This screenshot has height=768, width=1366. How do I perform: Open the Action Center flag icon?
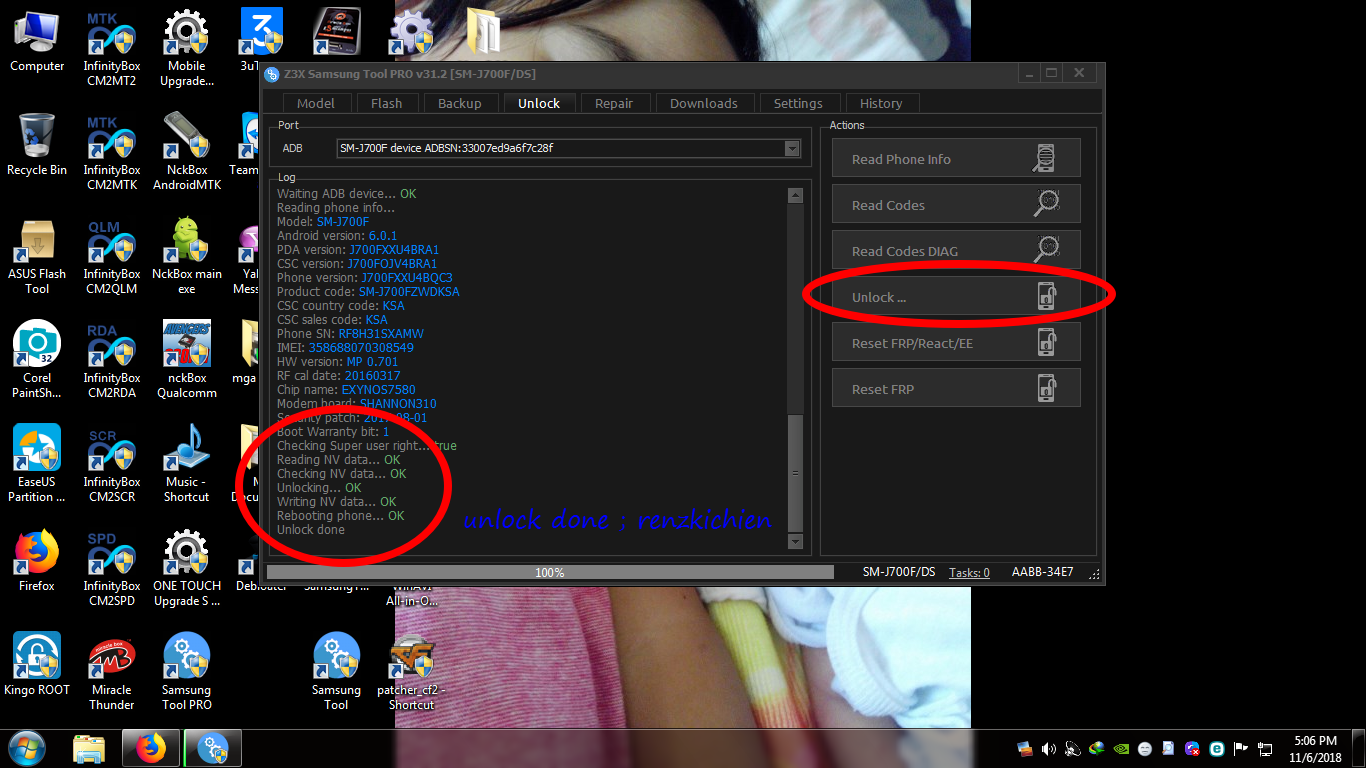click(1241, 749)
